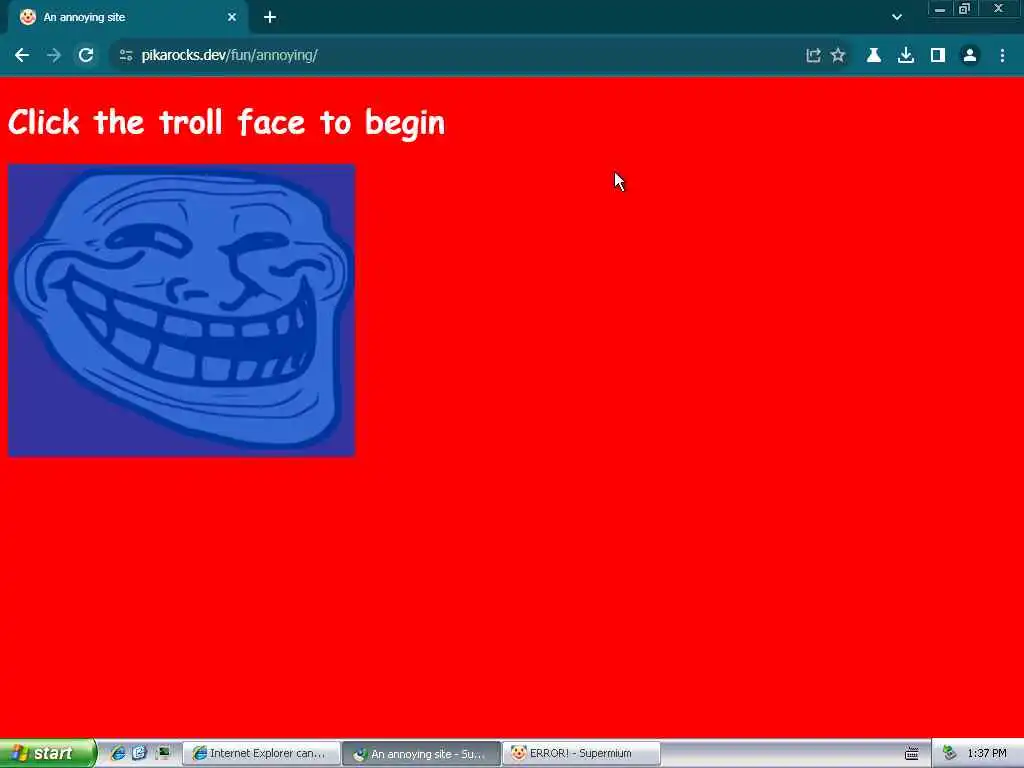Screen dimensions: 1024x768
Task: Click the on-screen keyboard tray icon
Action: coord(912,754)
